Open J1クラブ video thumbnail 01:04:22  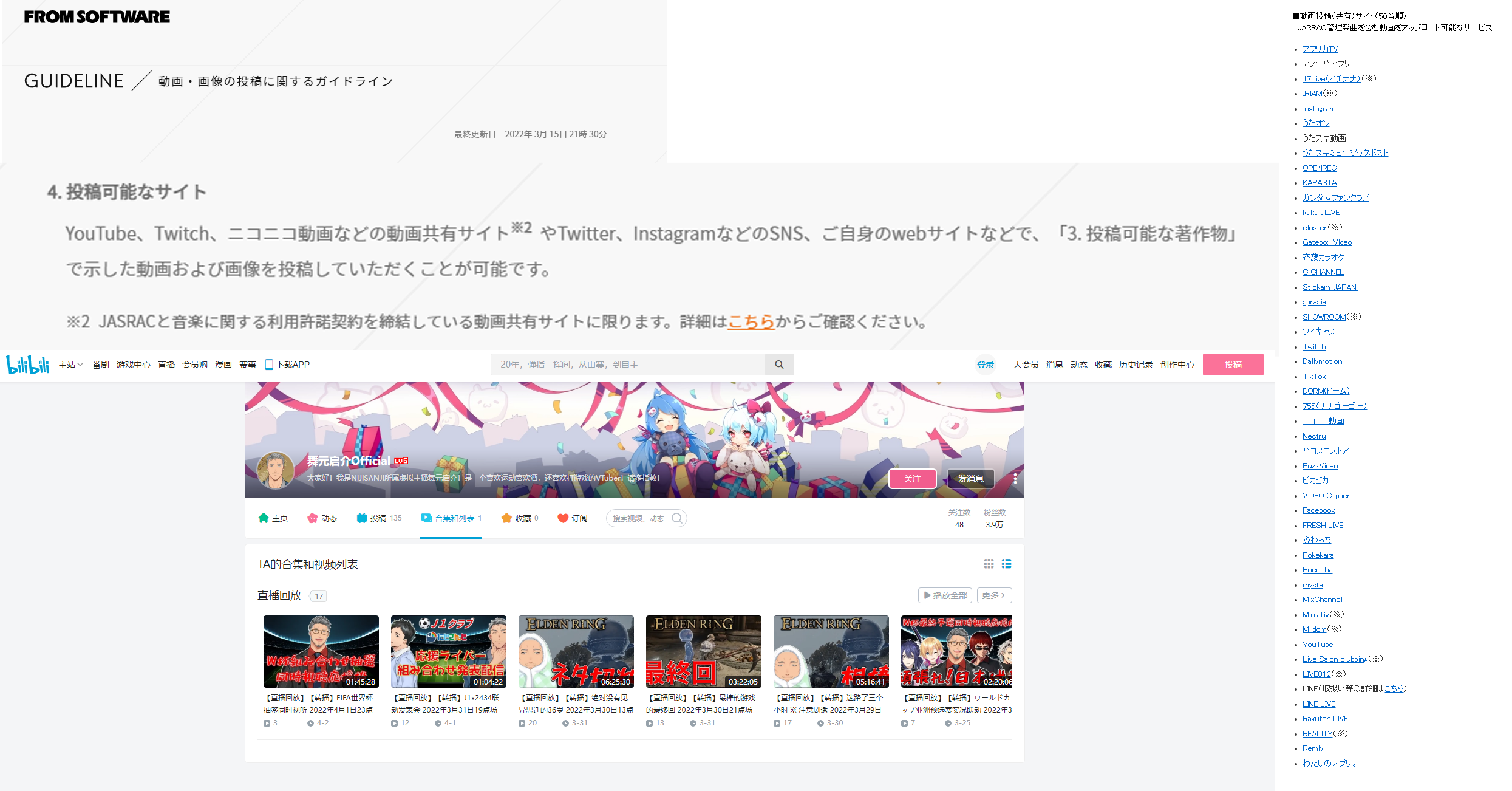coord(448,651)
